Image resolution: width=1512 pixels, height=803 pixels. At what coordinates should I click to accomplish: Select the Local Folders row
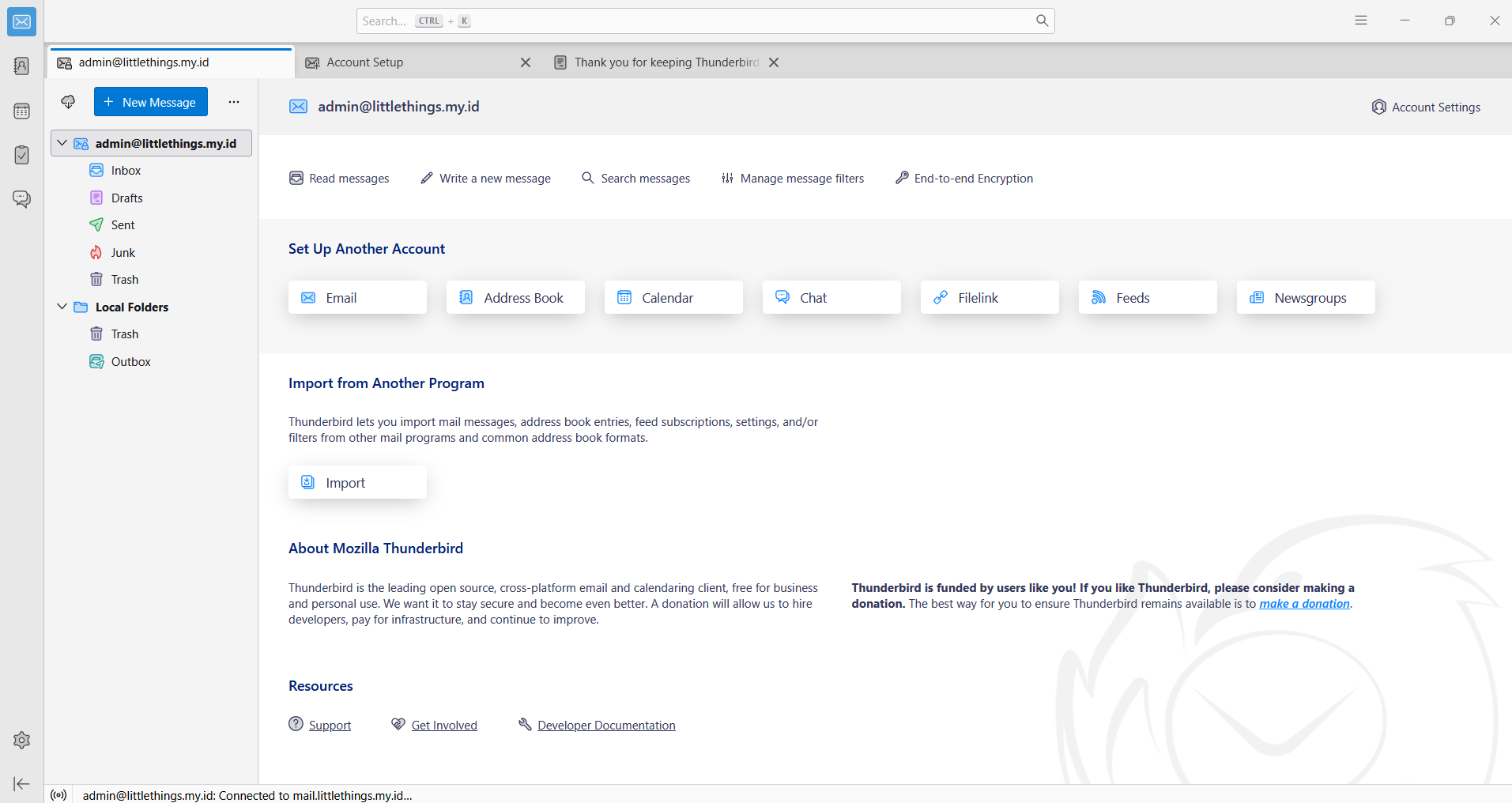[152, 307]
